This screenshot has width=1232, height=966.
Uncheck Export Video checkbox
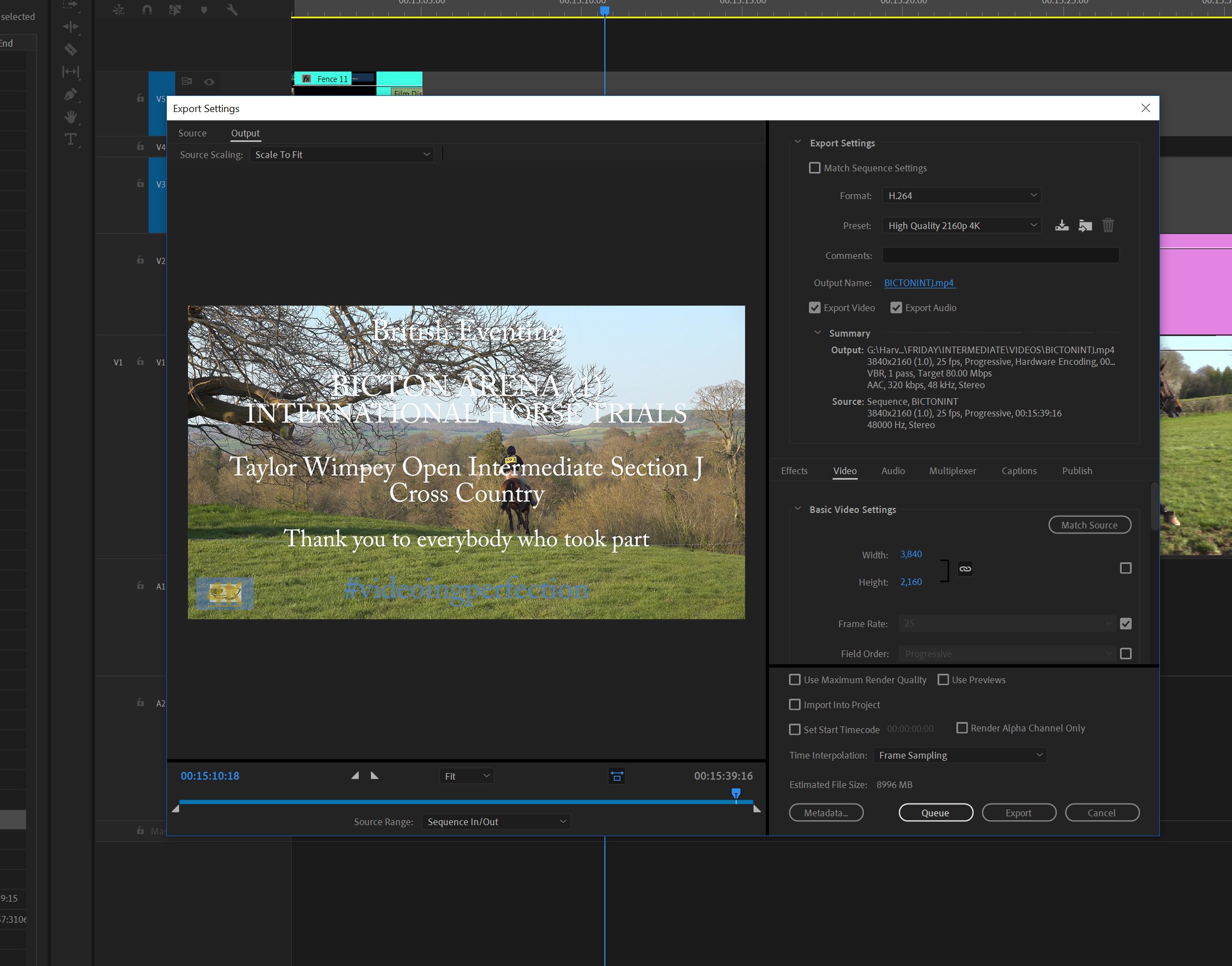[x=814, y=308]
